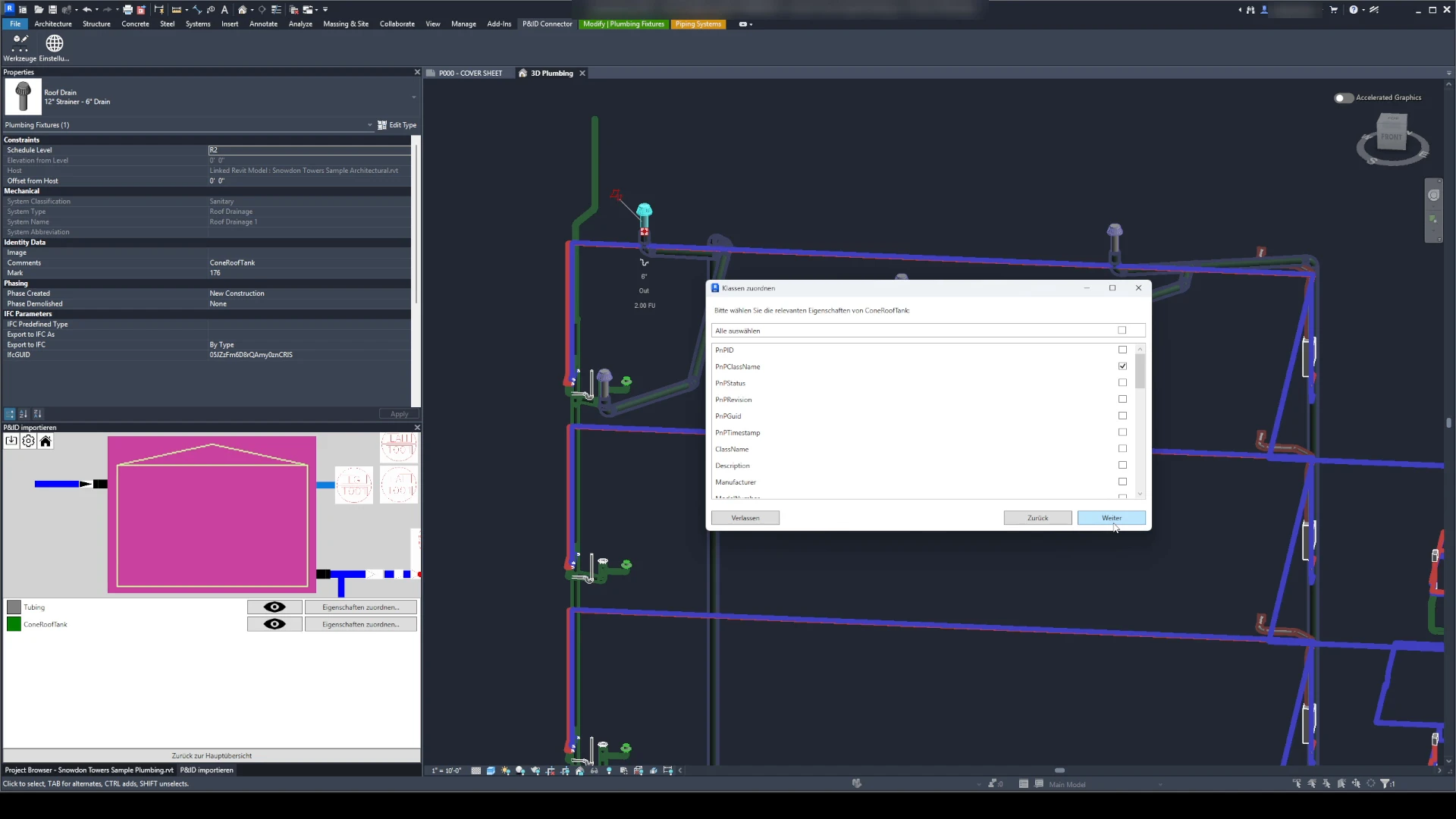Image resolution: width=1456 pixels, height=819 pixels.
Task: Click the Edit Type icon
Action: click(x=382, y=125)
